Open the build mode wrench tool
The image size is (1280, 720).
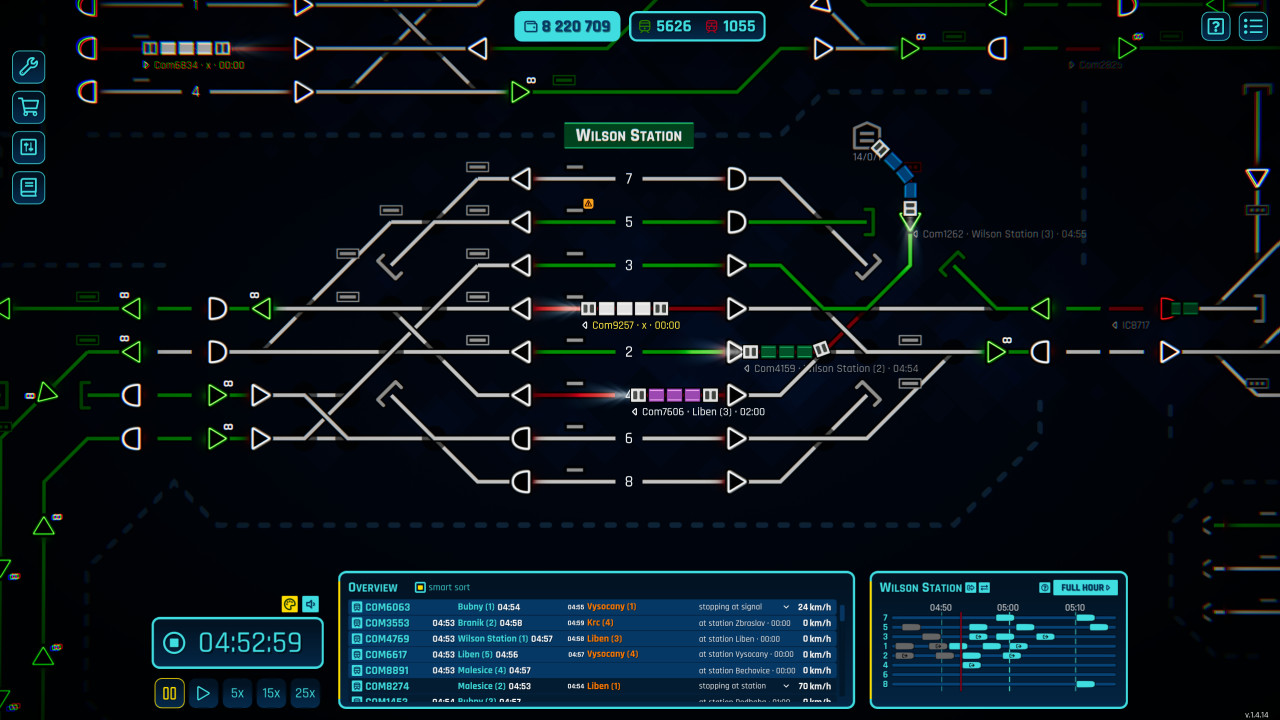28,67
